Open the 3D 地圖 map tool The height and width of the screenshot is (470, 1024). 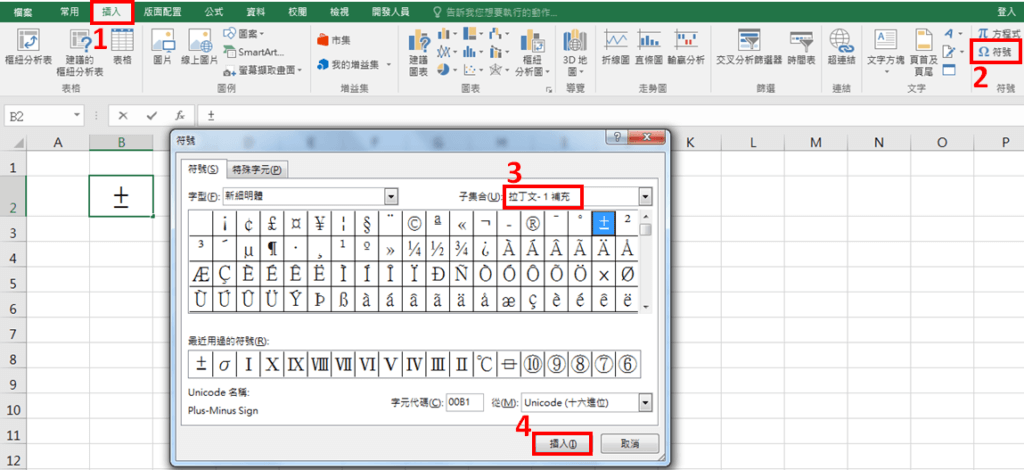[575, 47]
